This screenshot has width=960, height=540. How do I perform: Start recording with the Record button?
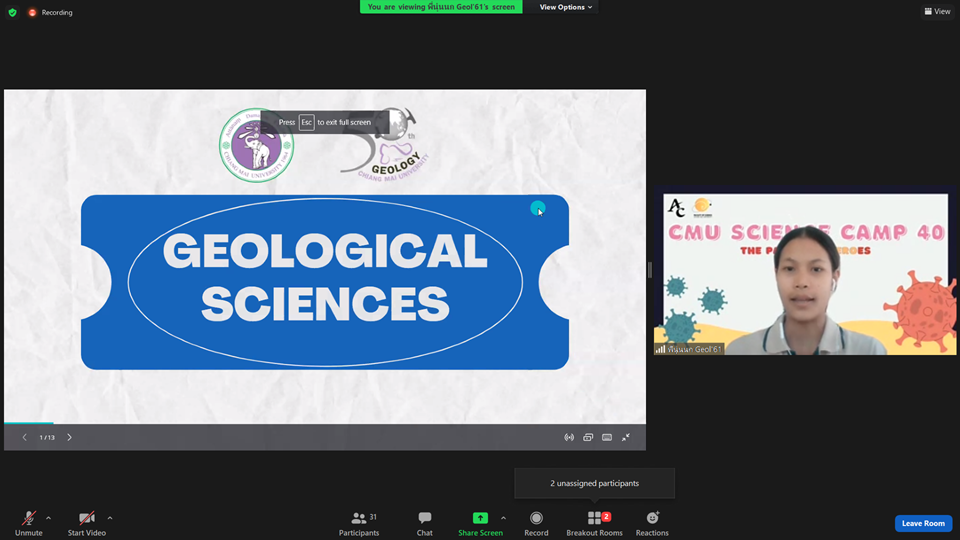(x=536, y=522)
